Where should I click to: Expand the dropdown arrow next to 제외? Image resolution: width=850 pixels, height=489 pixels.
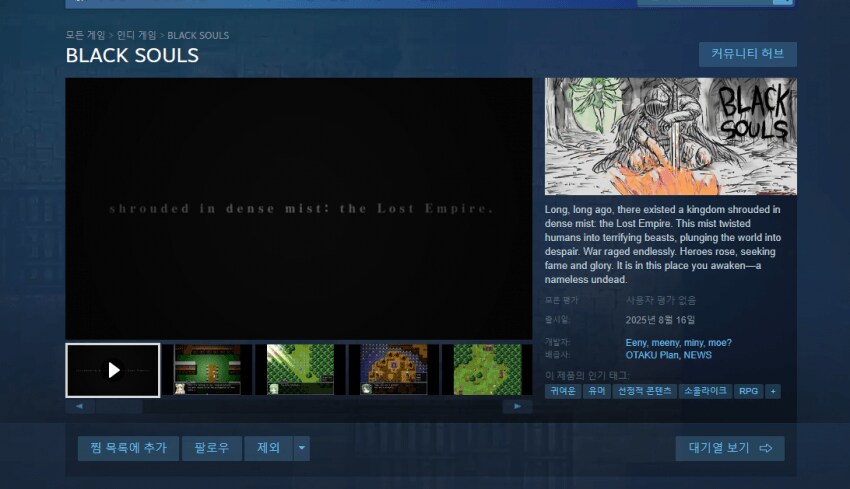point(302,448)
